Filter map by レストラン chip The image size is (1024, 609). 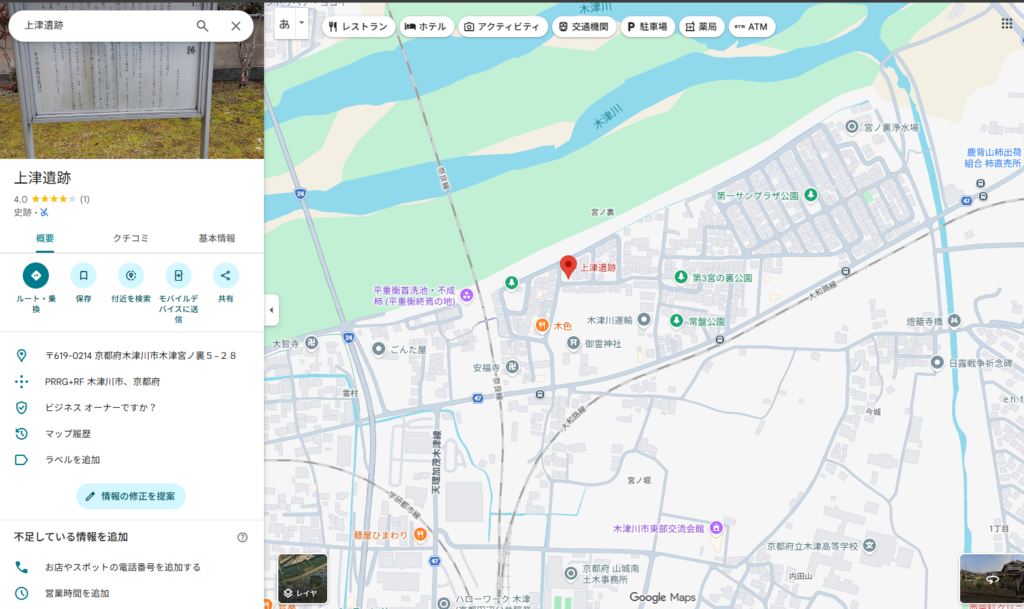[357, 27]
